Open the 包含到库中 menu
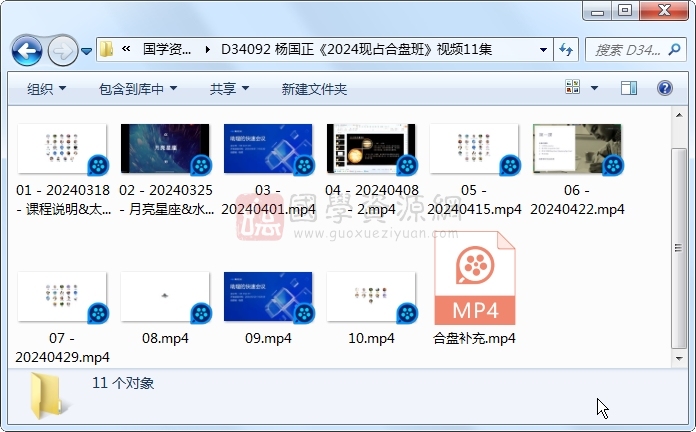 (x=138, y=89)
